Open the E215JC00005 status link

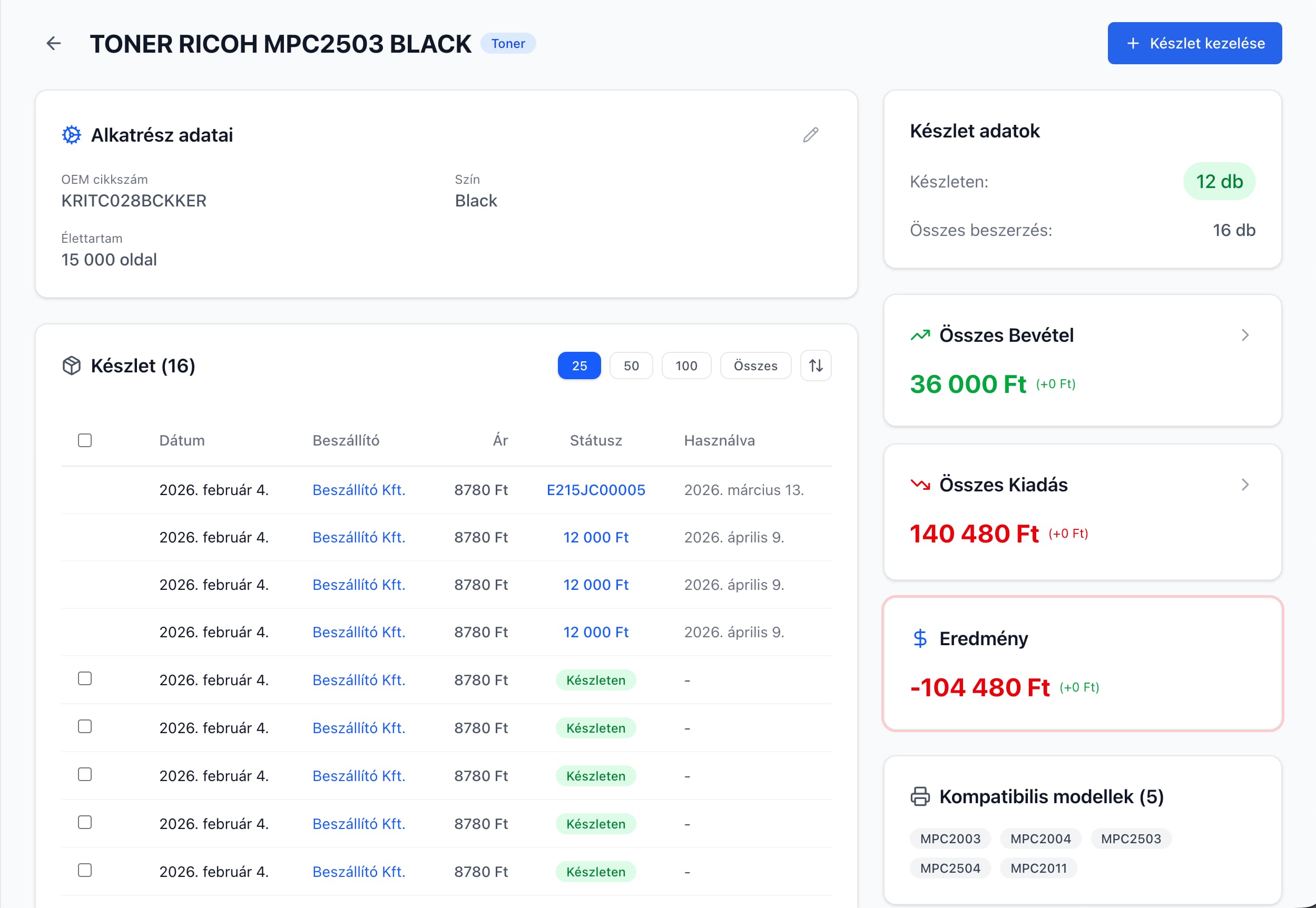point(596,490)
